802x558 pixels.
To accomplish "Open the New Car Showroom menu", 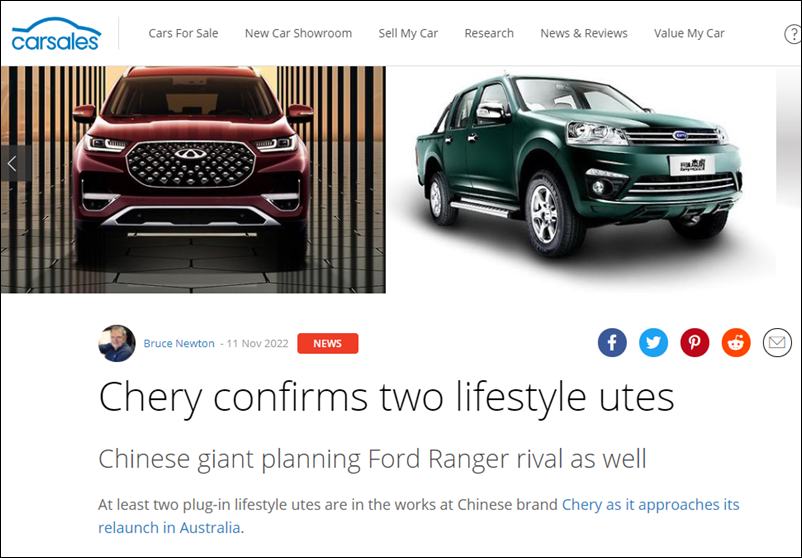I will click(298, 33).
